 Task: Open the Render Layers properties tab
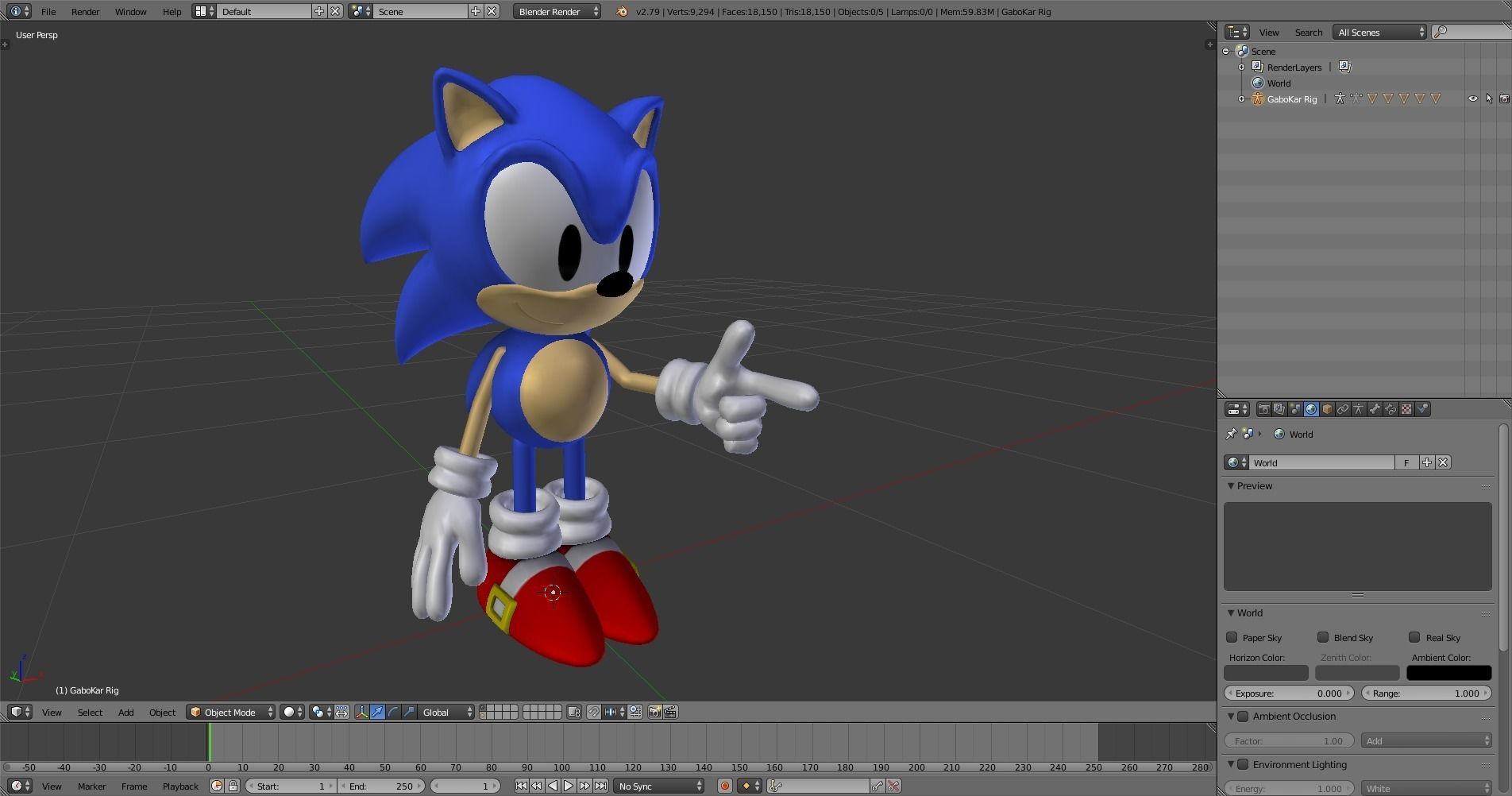pos(1279,409)
